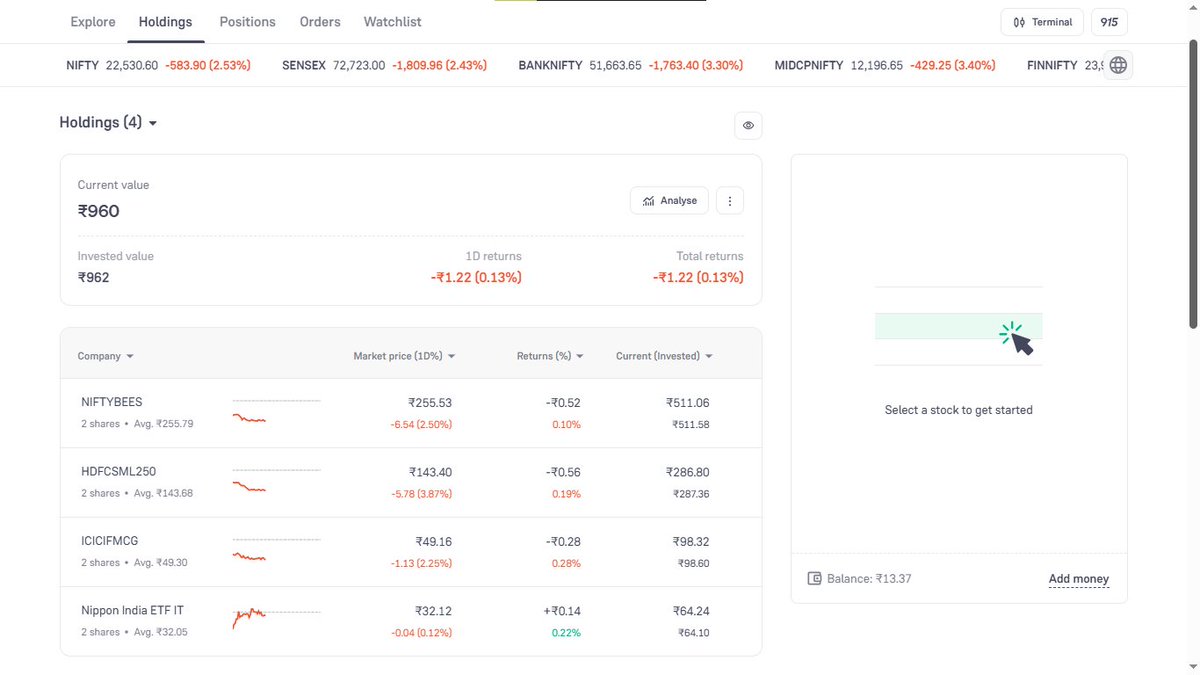Select the NIFTYBEES holding

point(411,413)
